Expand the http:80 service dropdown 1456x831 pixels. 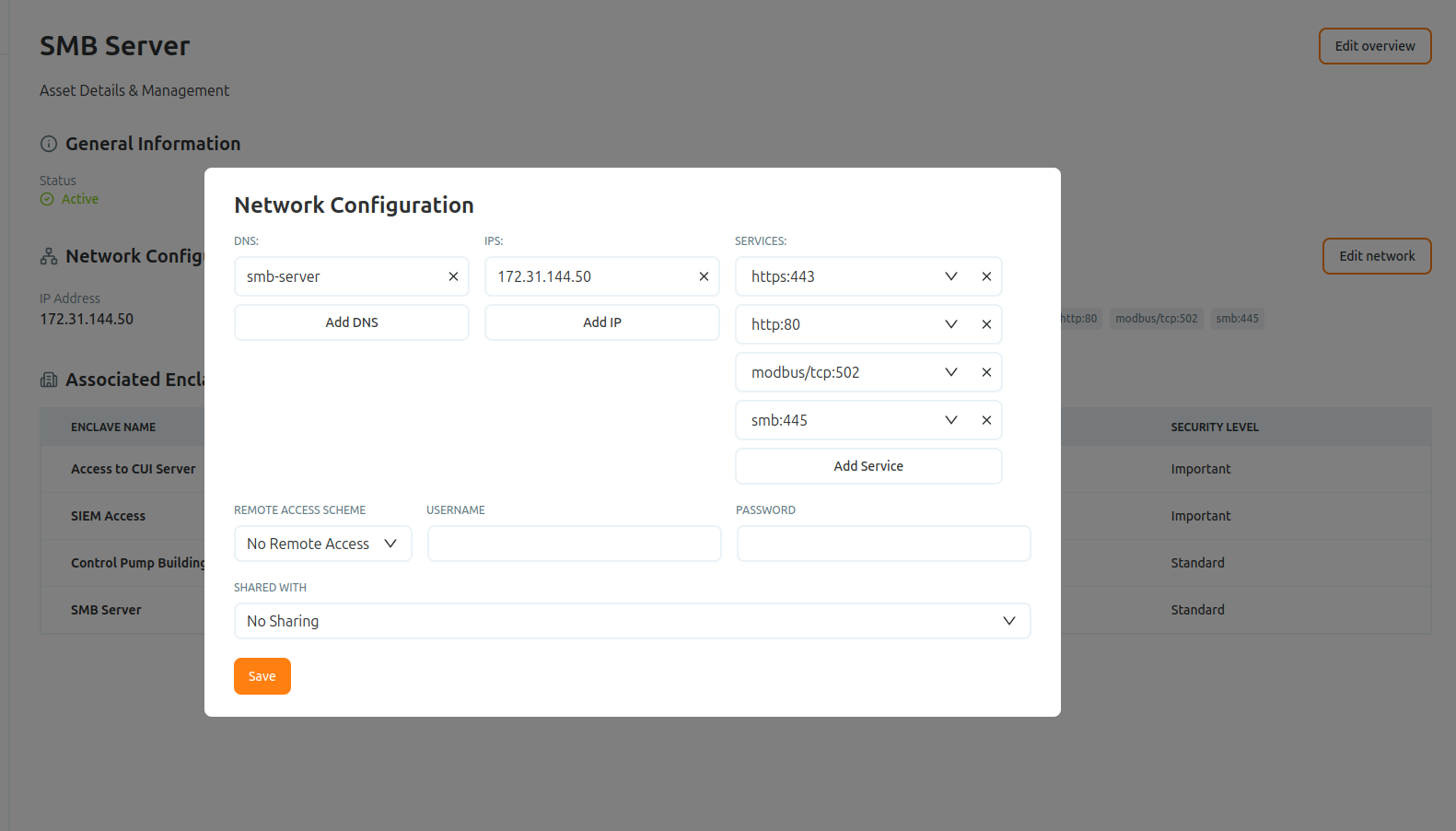951,324
